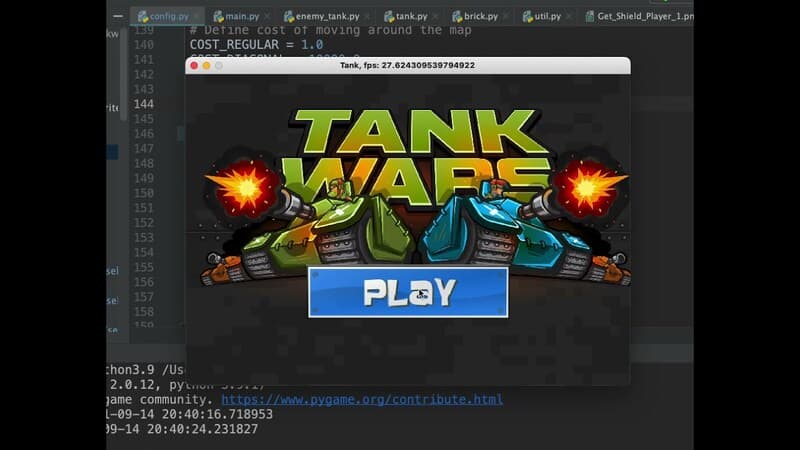Close the enemy_tank.py tab
The image size is (800, 450).
click(367, 16)
